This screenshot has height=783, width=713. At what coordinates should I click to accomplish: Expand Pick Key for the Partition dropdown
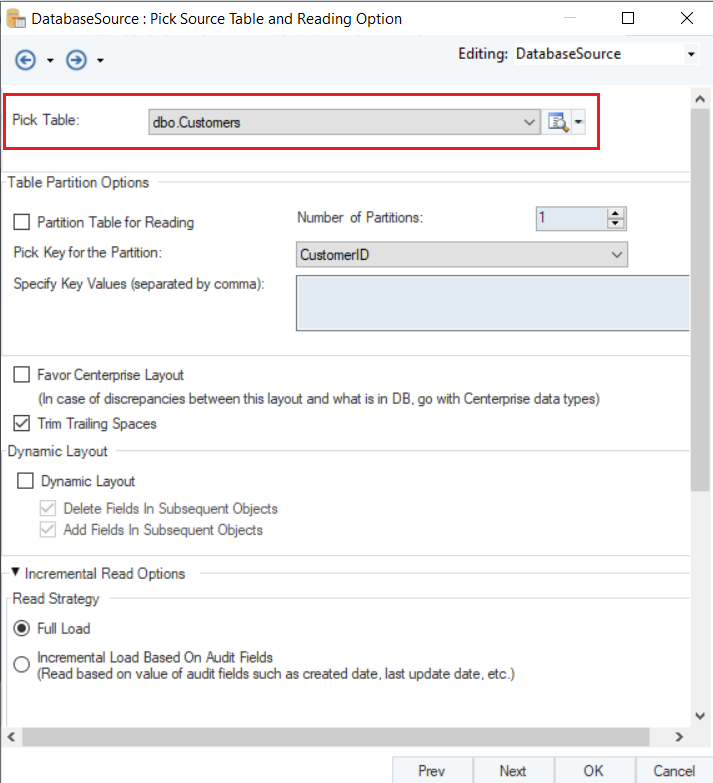coord(616,255)
